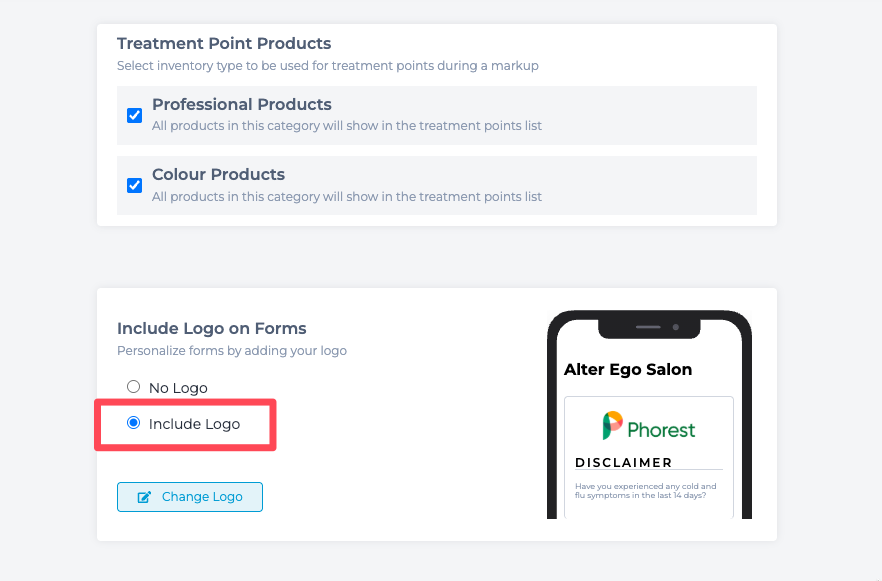Click the Alter Ego Salon title in preview

[628, 370]
